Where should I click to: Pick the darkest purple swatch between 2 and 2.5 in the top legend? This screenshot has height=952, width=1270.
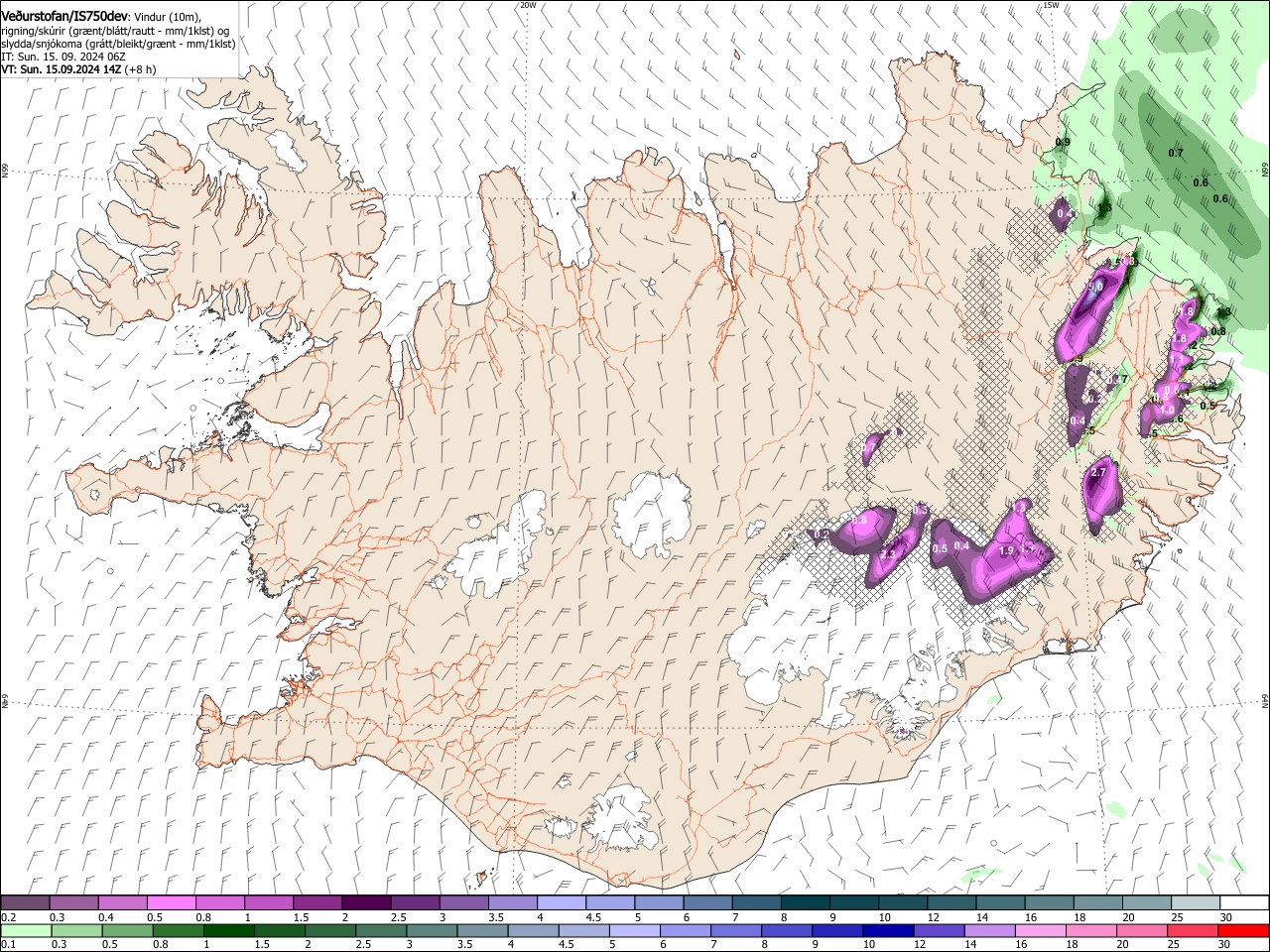[365, 902]
